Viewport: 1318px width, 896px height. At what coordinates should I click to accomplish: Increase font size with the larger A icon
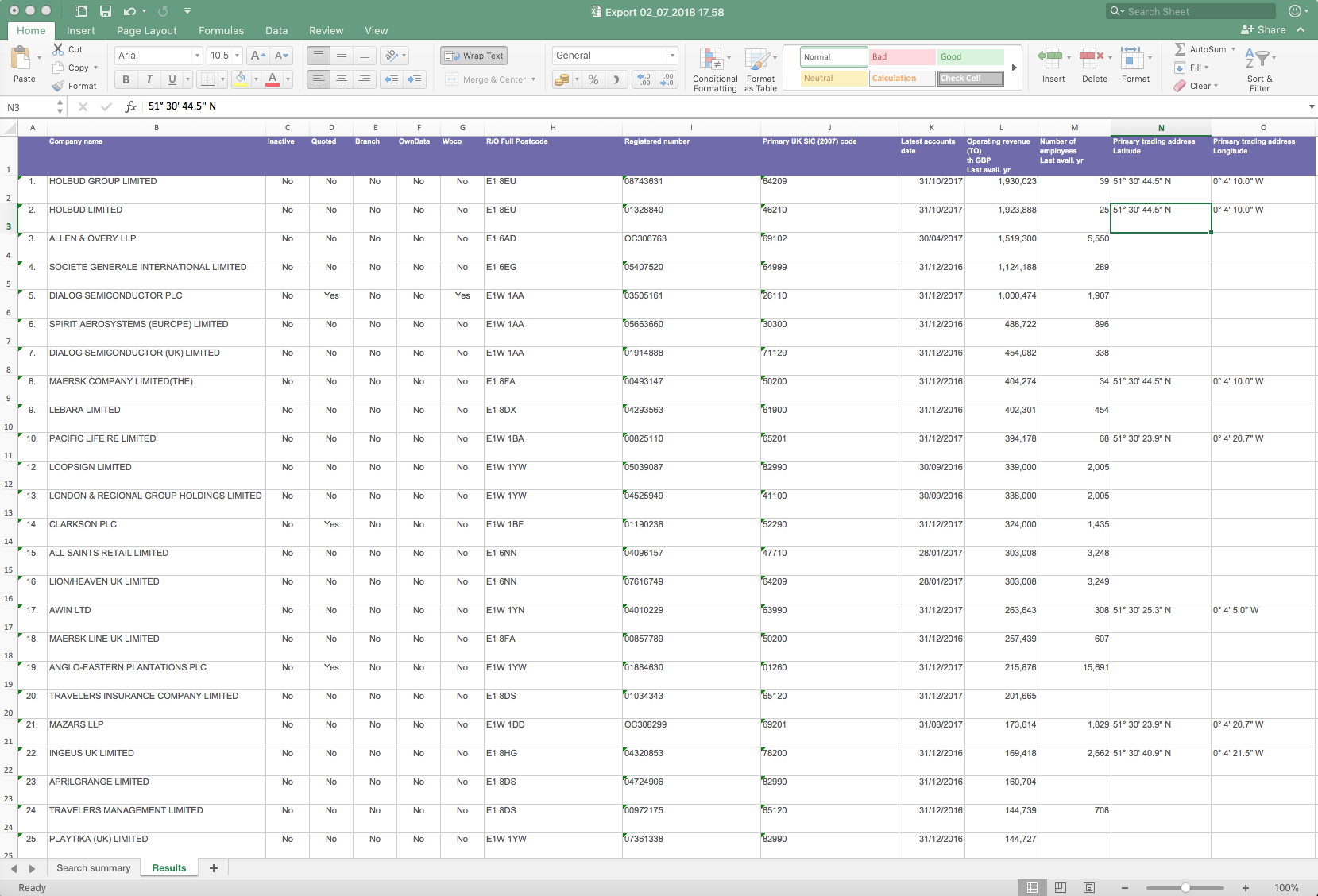point(257,56)
